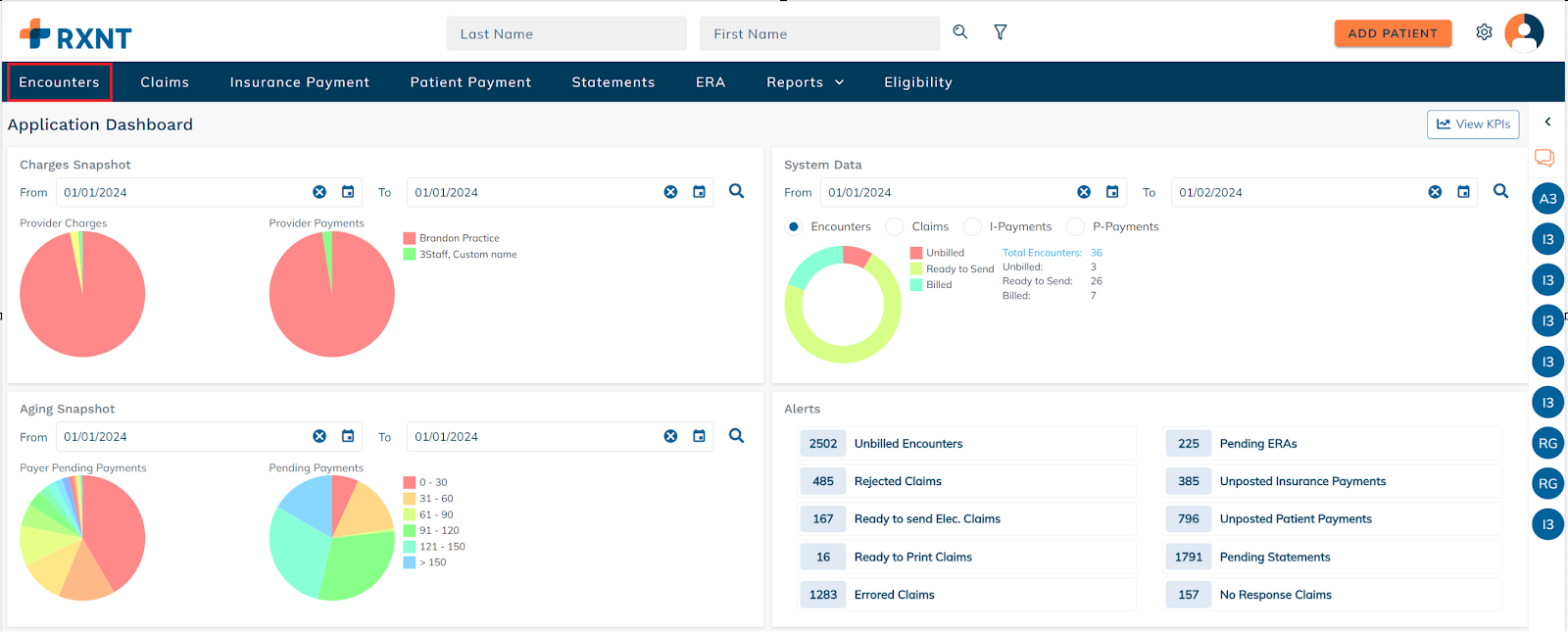Open the Eligibility tab

pos(917,82)
